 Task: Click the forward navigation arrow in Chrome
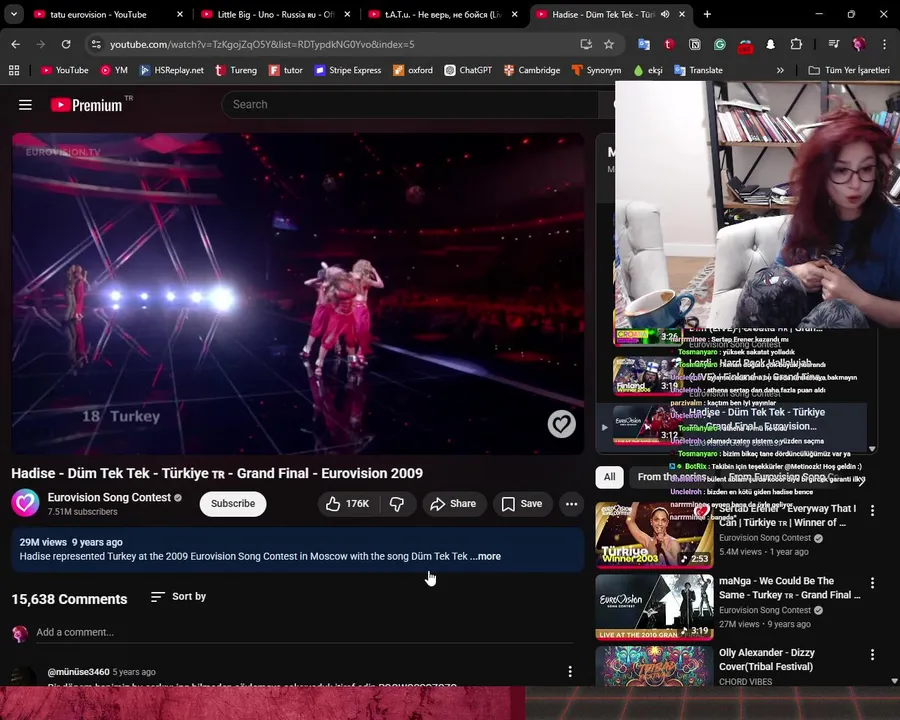[40, 44]
